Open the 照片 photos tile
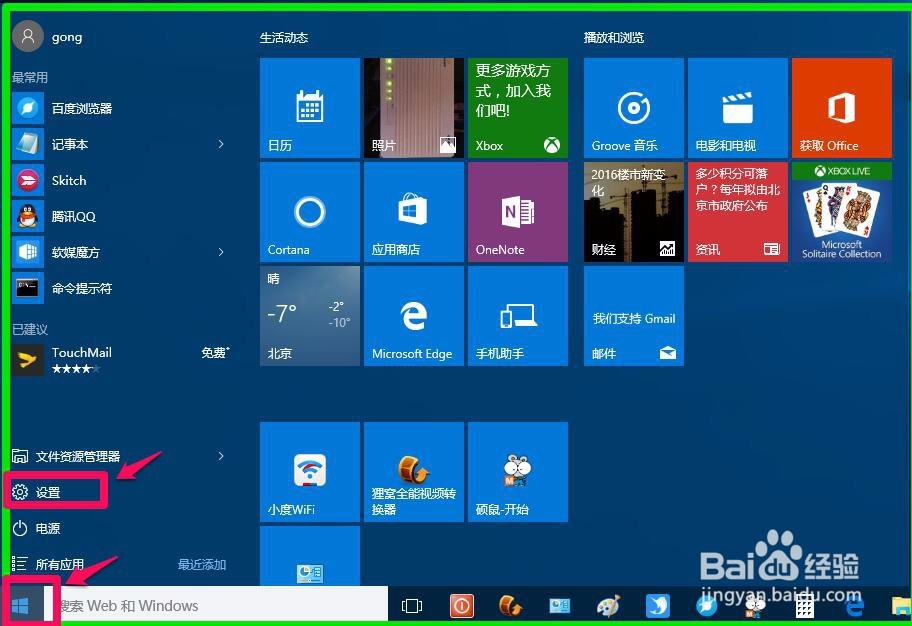This screenshot has width=912, height=626. [x=414, y=108]
